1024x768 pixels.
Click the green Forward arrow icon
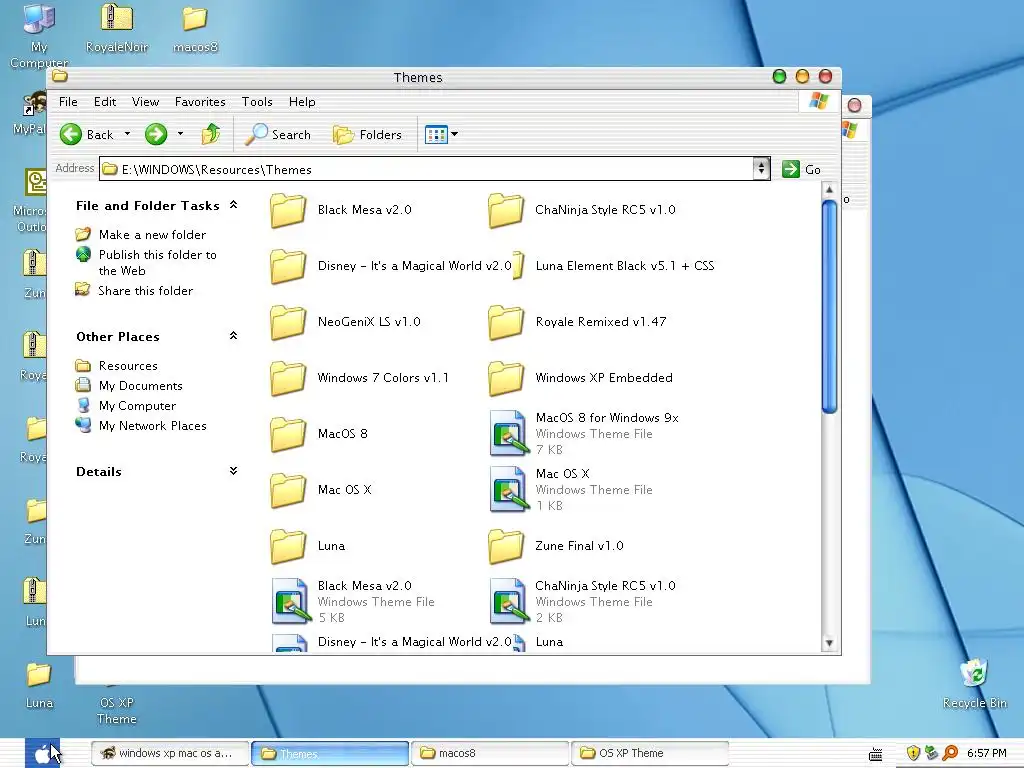point(155,135)
